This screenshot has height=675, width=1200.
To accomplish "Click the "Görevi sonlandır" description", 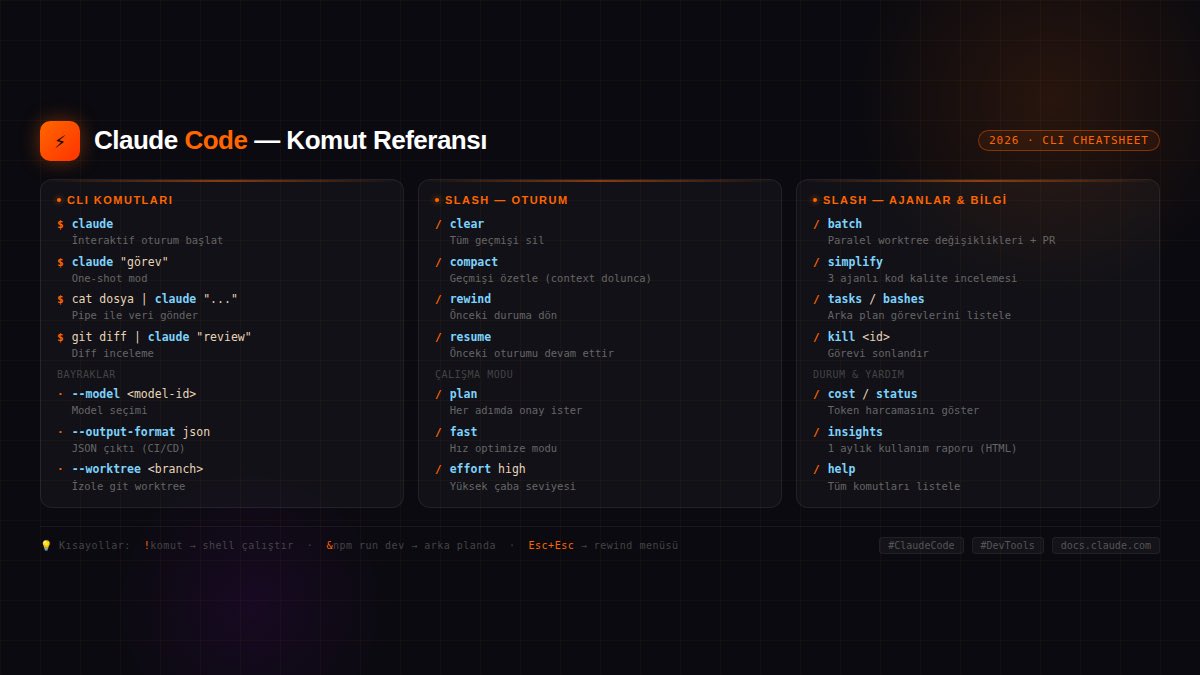I will coord(878,354).
